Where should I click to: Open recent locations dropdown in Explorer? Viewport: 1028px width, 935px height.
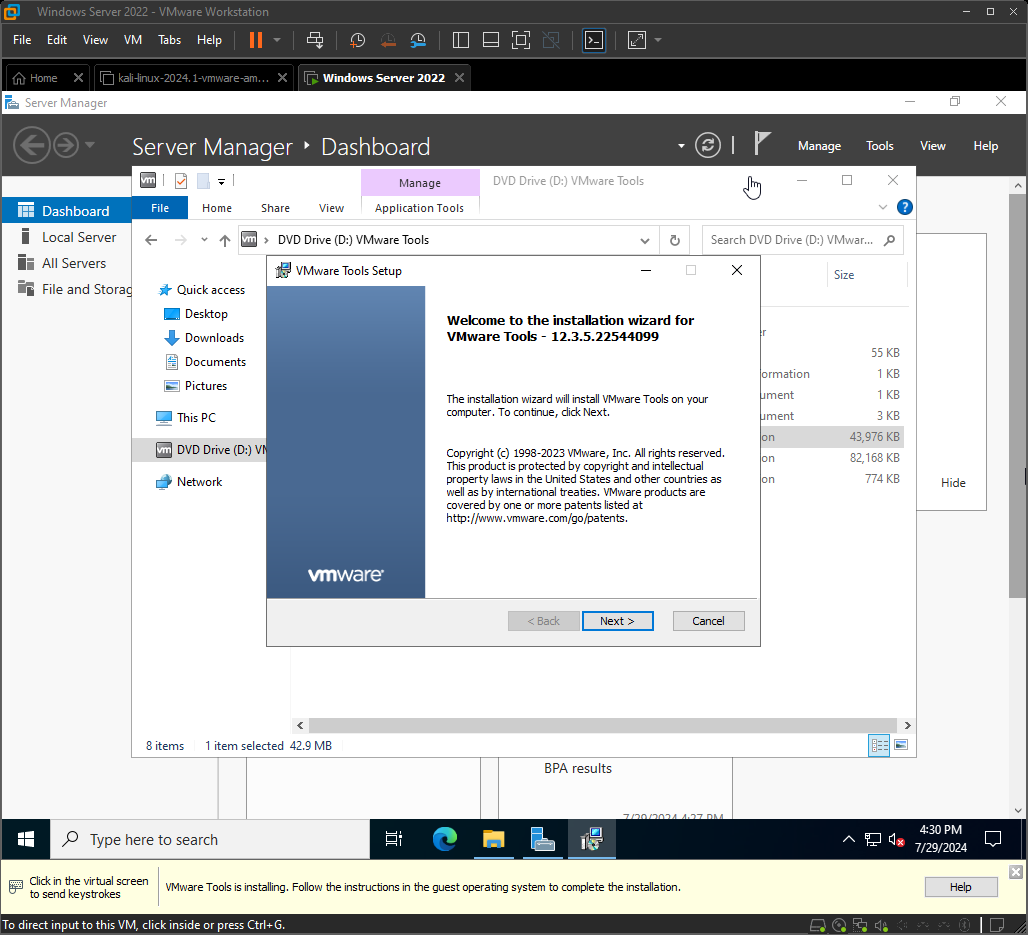point(205,240)
